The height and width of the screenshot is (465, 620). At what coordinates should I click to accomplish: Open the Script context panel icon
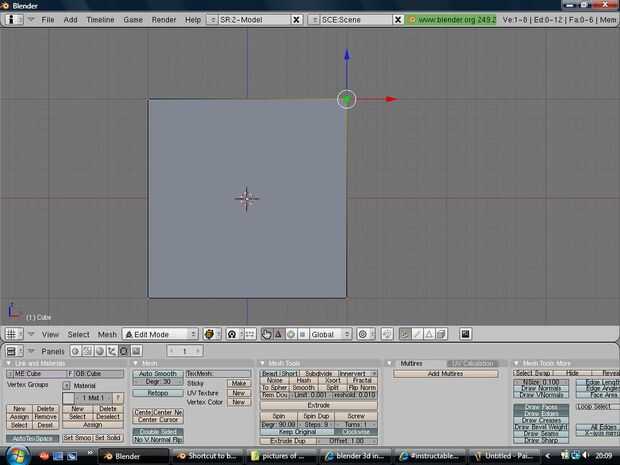pos(87,351)
